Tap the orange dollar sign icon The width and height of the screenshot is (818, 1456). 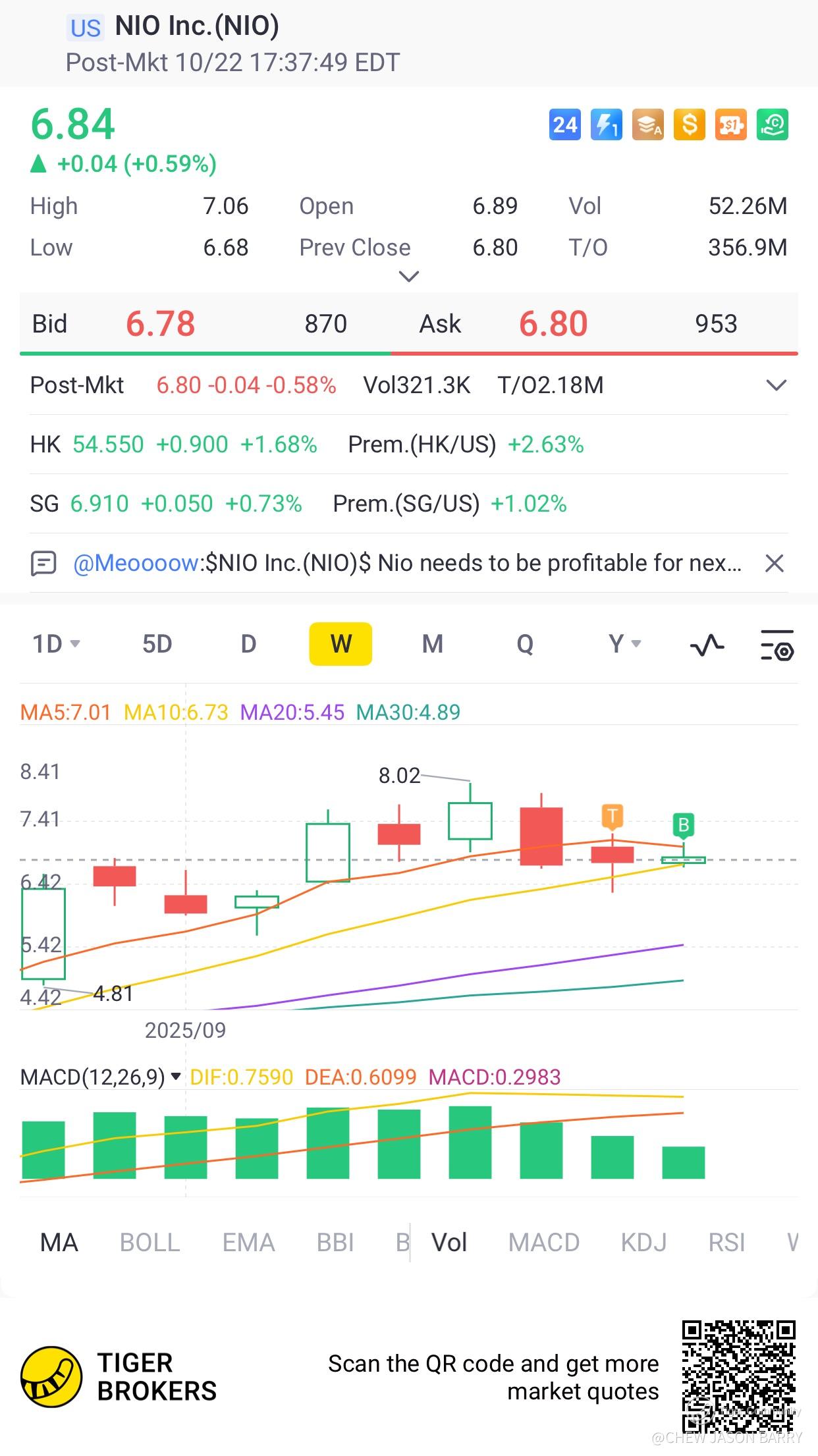(x=690, y=124)
